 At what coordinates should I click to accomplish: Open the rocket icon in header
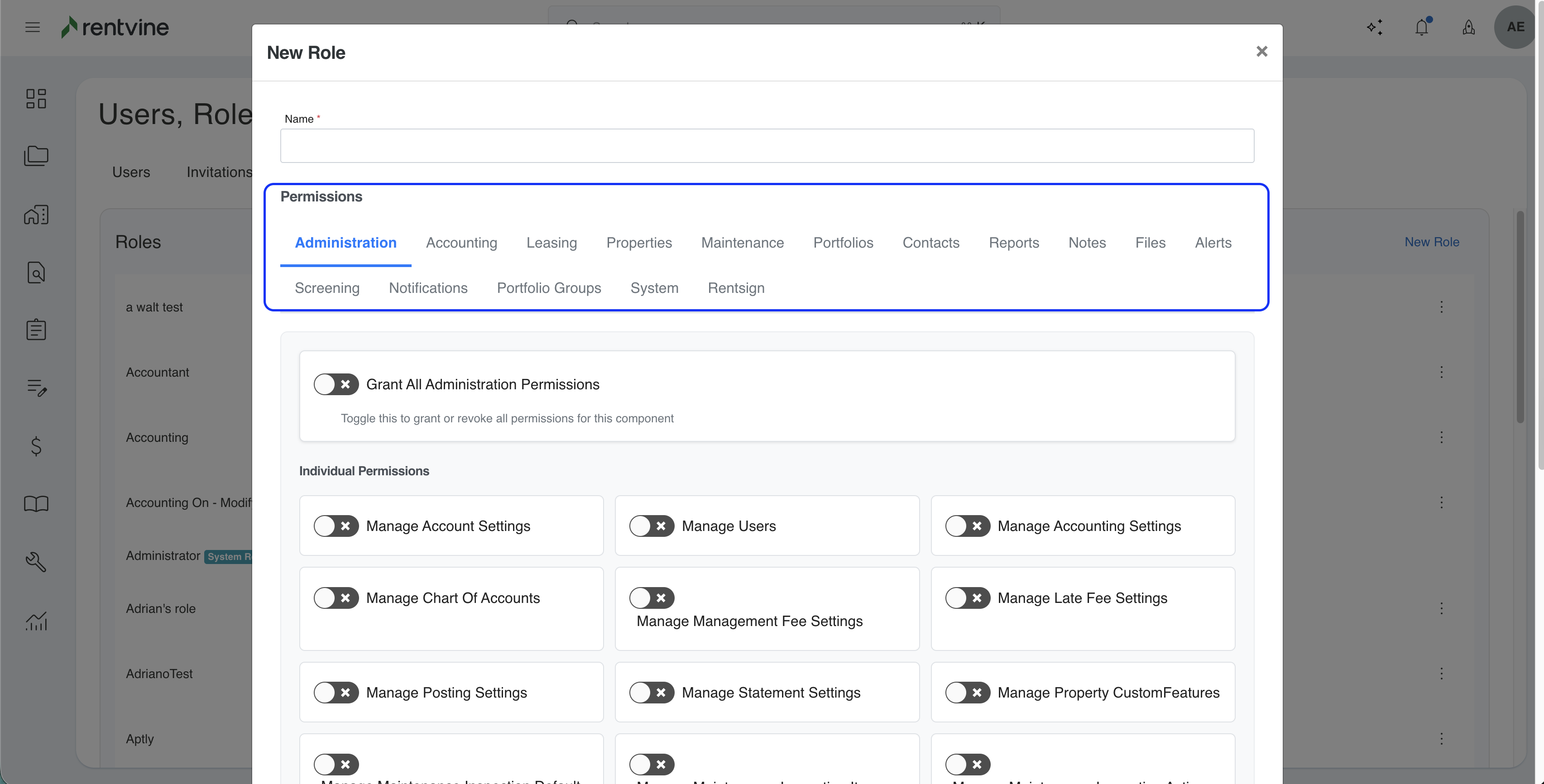click(x=1468, y=27)
